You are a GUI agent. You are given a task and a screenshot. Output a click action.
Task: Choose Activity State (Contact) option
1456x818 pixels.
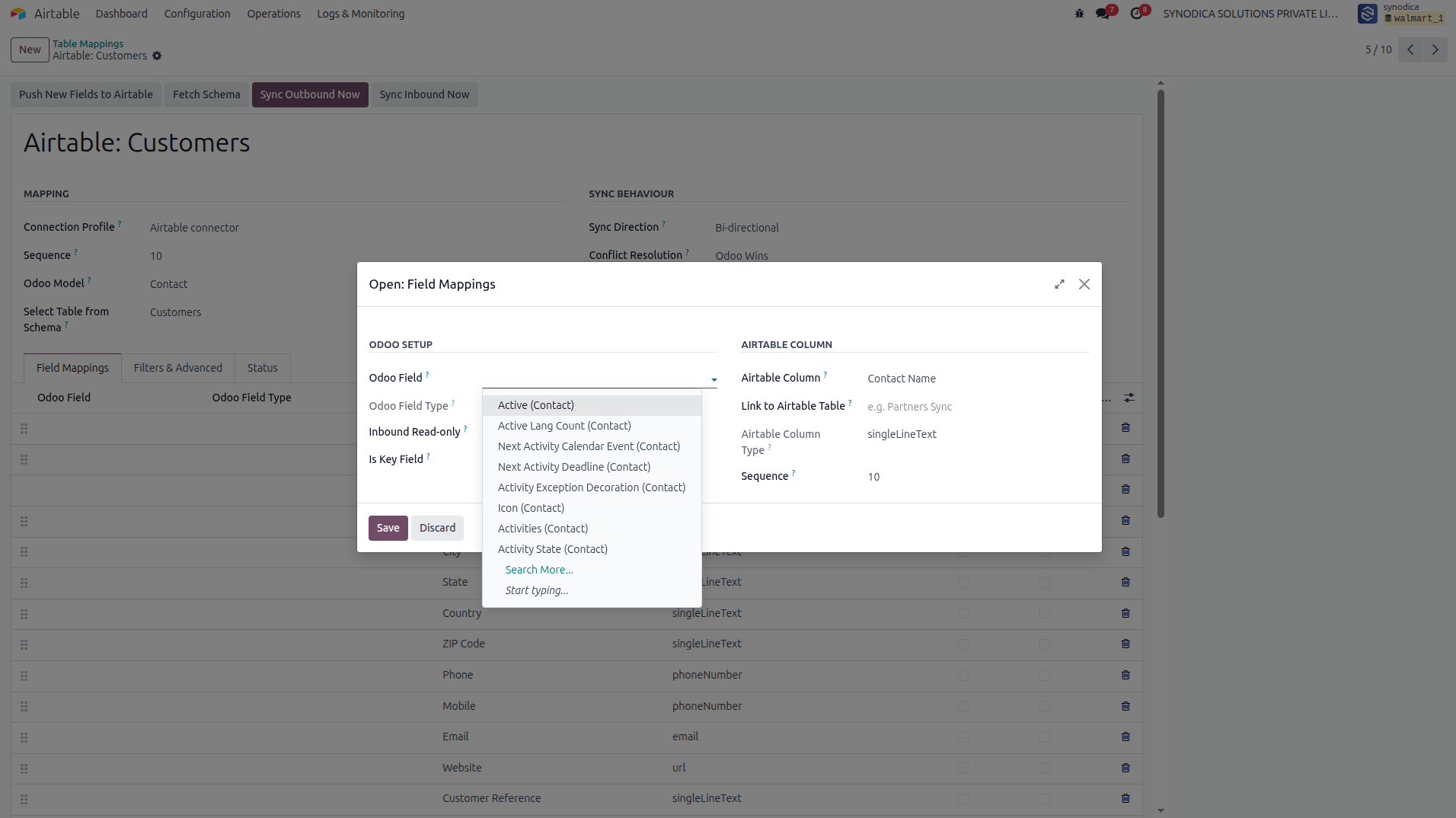pos(553,549)
